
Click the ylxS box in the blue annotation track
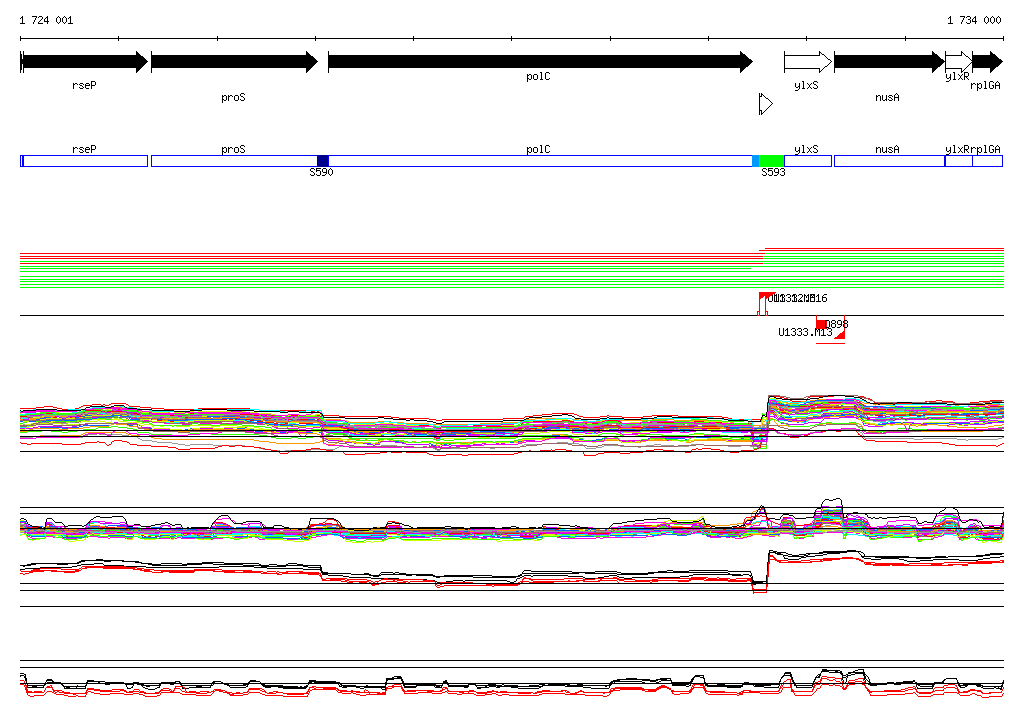(808, 161)
